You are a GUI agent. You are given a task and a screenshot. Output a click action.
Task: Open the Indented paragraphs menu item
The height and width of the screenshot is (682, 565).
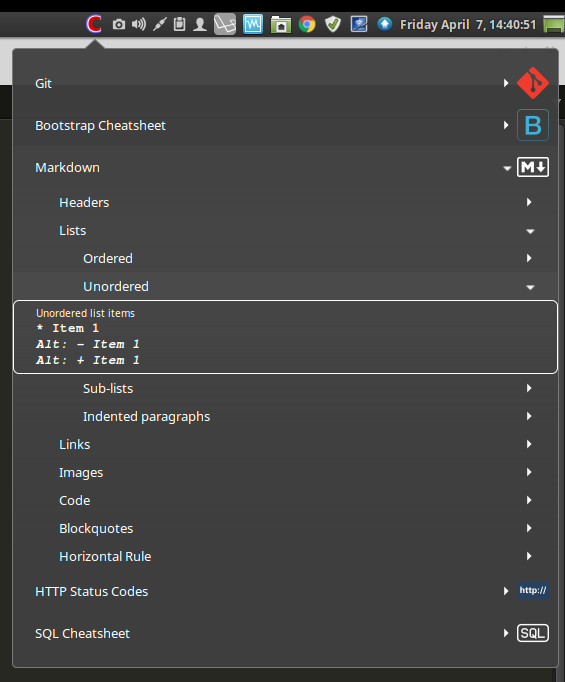tap(285, 416)
